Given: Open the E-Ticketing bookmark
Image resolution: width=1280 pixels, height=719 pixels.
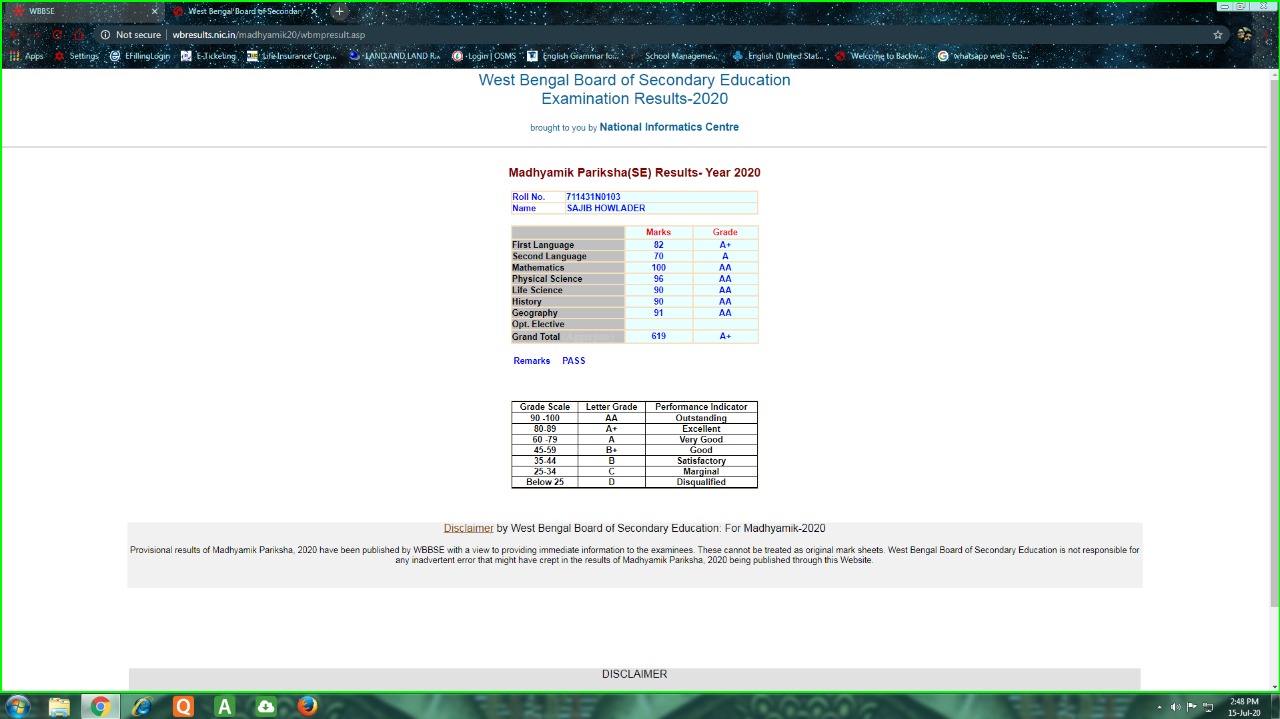Looking at the screenshot, I should [x=208, y=56].
